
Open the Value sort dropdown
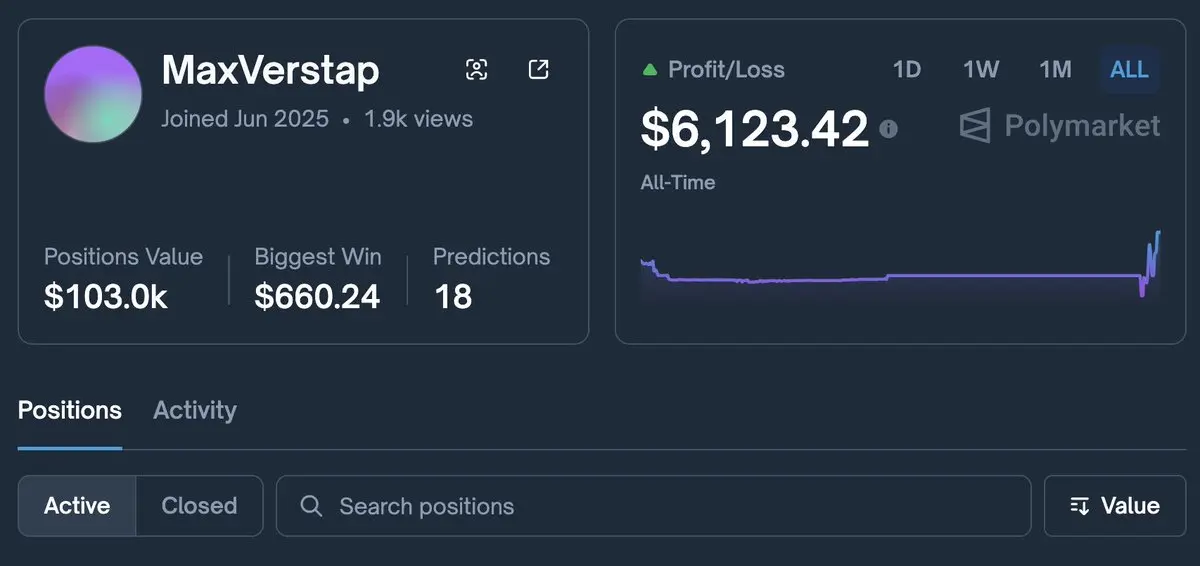[1116, 506]
